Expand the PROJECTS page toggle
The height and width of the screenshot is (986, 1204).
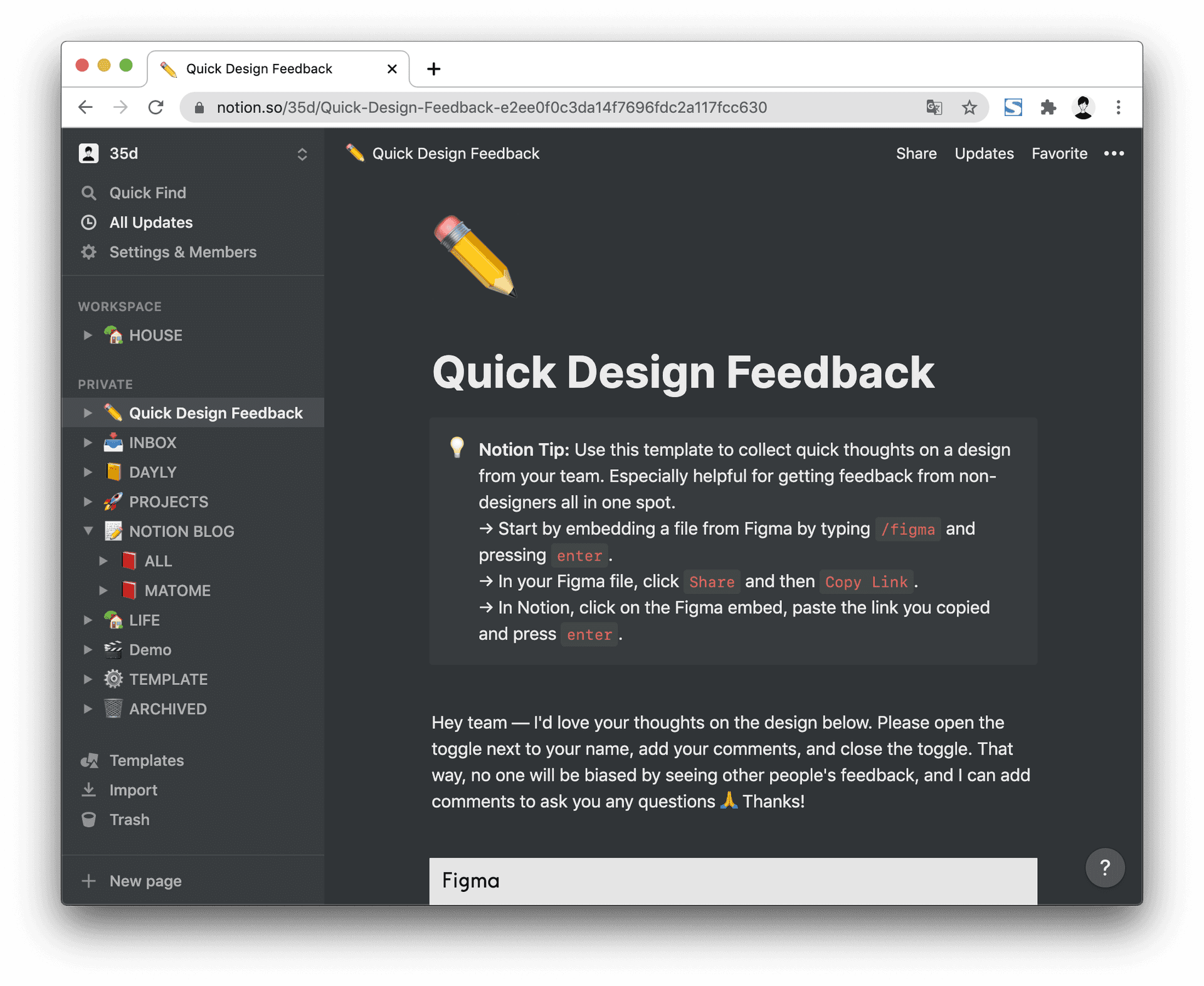[x=88, y=501]
